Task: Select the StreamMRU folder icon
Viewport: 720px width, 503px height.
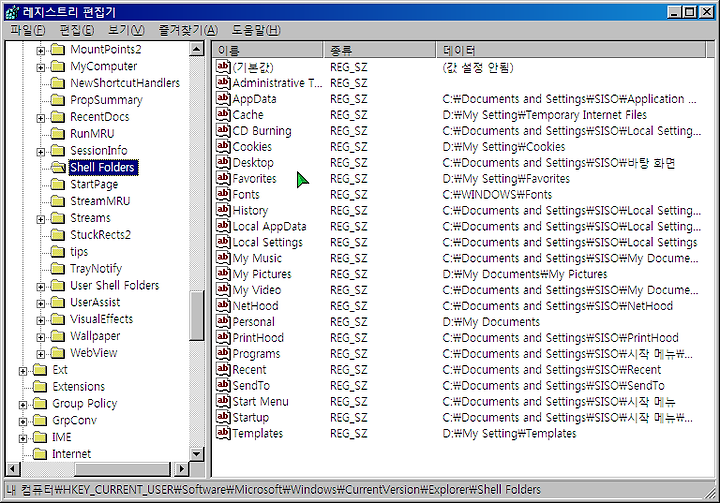Action: pyautogui.click(x=58, y=201)
